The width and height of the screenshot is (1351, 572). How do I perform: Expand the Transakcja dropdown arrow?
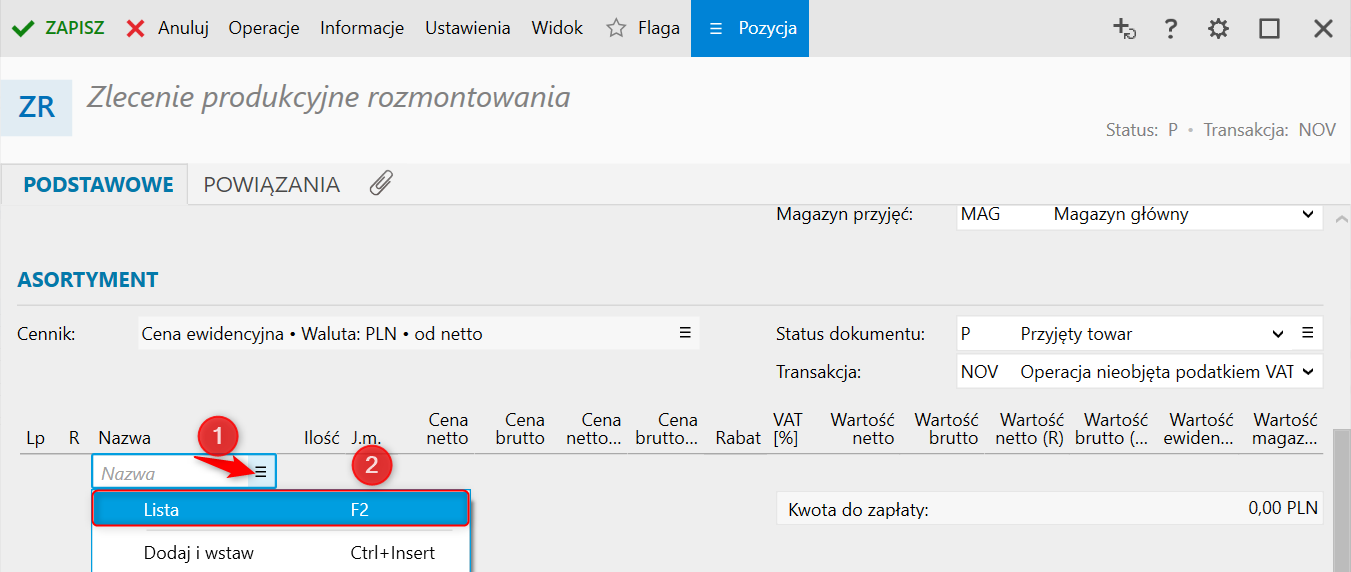pyautogui.click(x=1308, y=372)
